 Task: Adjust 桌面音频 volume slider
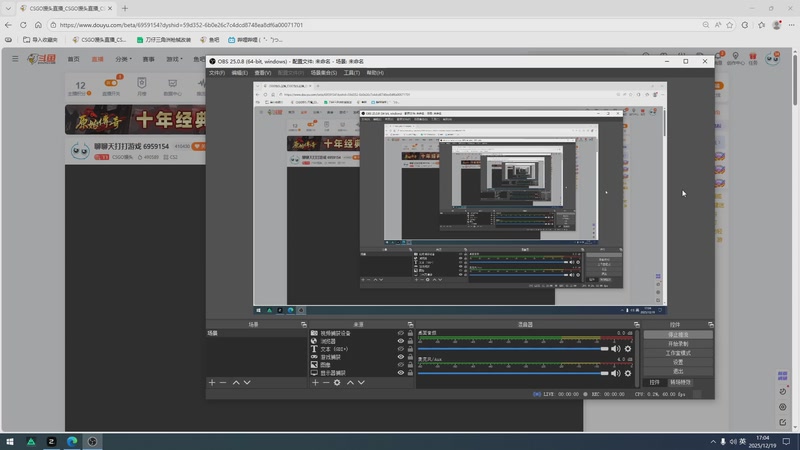pos(513,348)
